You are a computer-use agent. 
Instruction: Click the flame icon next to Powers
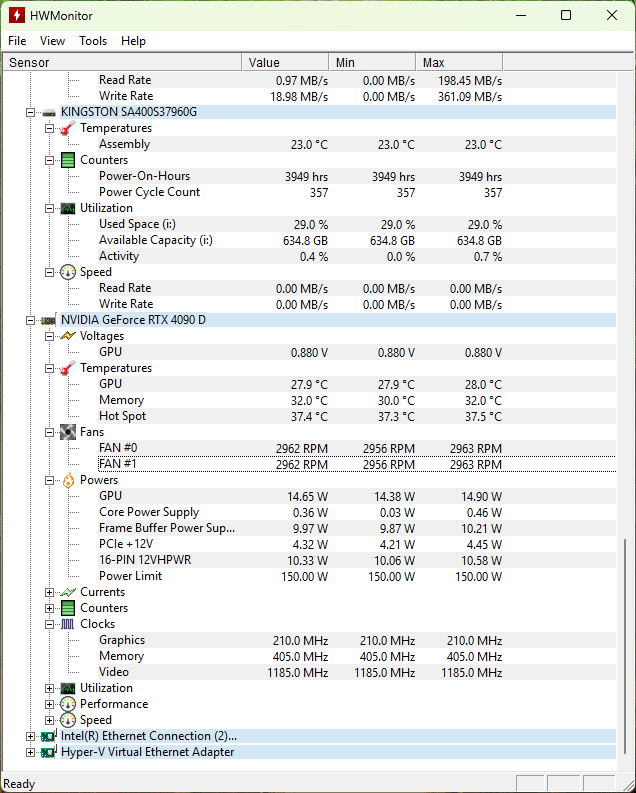67,480
